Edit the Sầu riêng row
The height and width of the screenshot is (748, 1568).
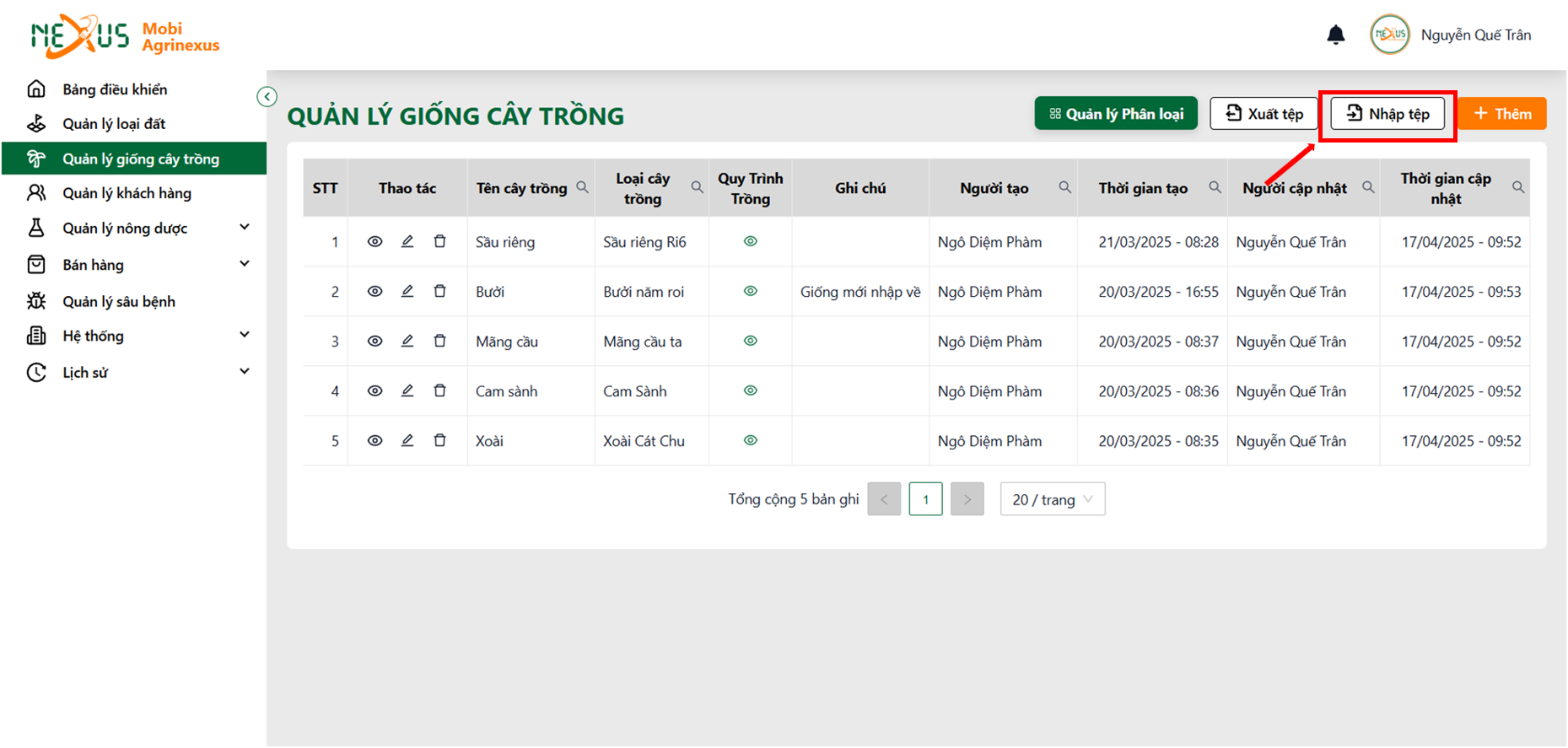407,242
